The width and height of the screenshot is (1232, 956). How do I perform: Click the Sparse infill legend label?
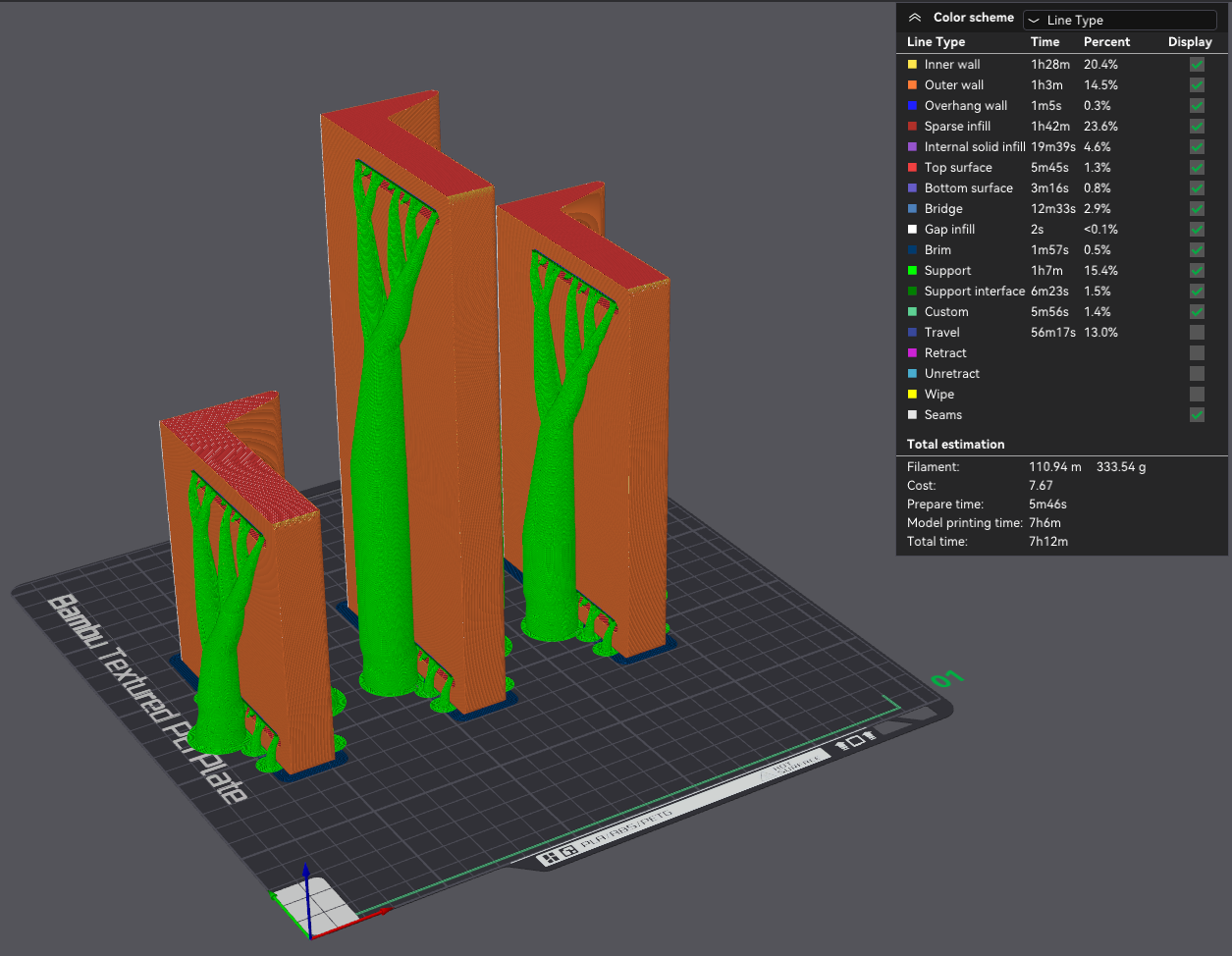[957, 127]
